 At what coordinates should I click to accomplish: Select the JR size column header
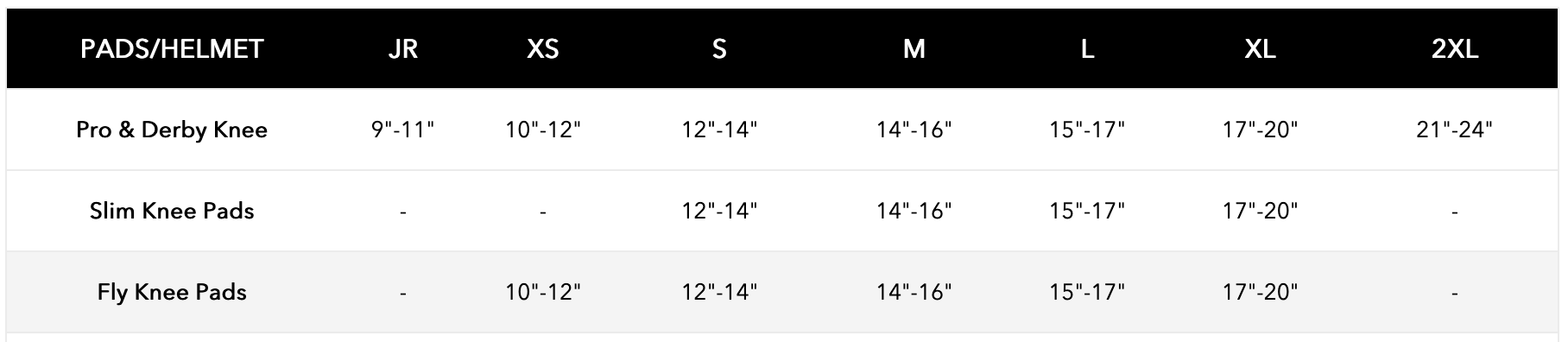point(403,49)
